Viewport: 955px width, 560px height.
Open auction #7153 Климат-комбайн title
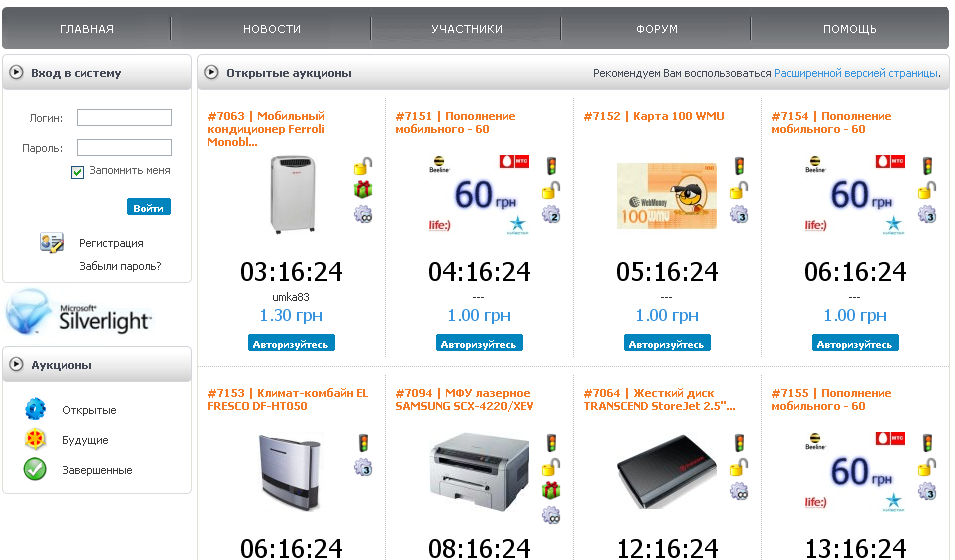(287, 399)
